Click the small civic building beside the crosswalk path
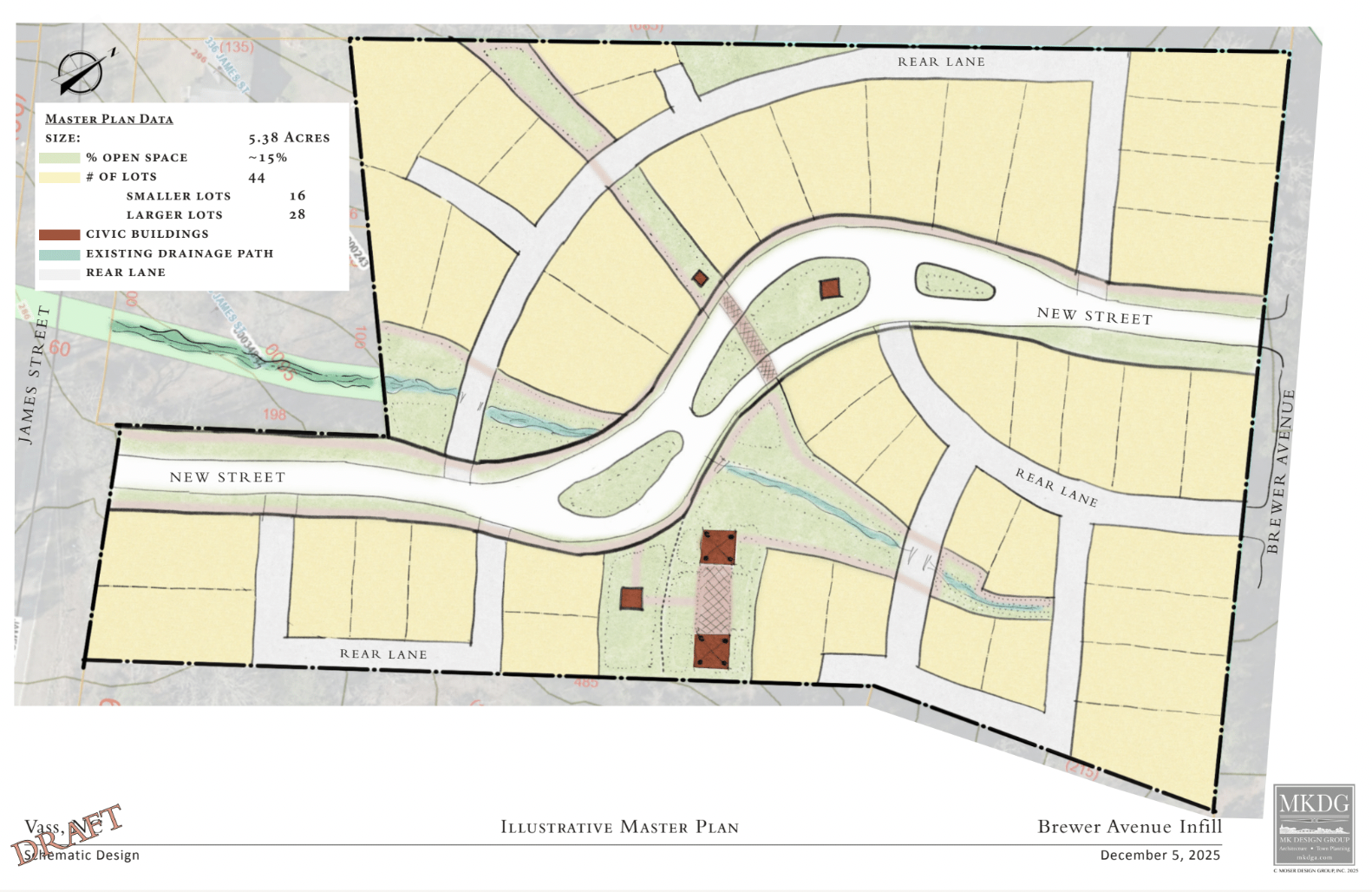The image size is (1372, 892). pyautogui.click(x=701, y=279)
